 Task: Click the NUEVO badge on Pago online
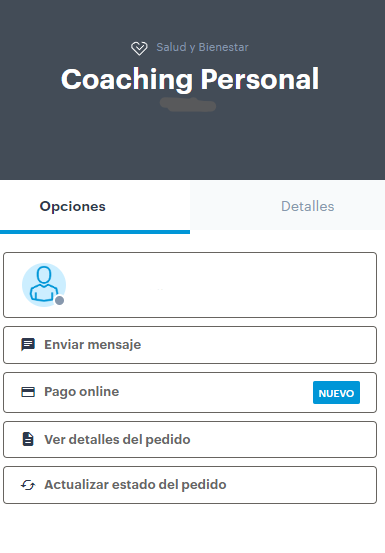pyautogui.click(x=336, y=393)
